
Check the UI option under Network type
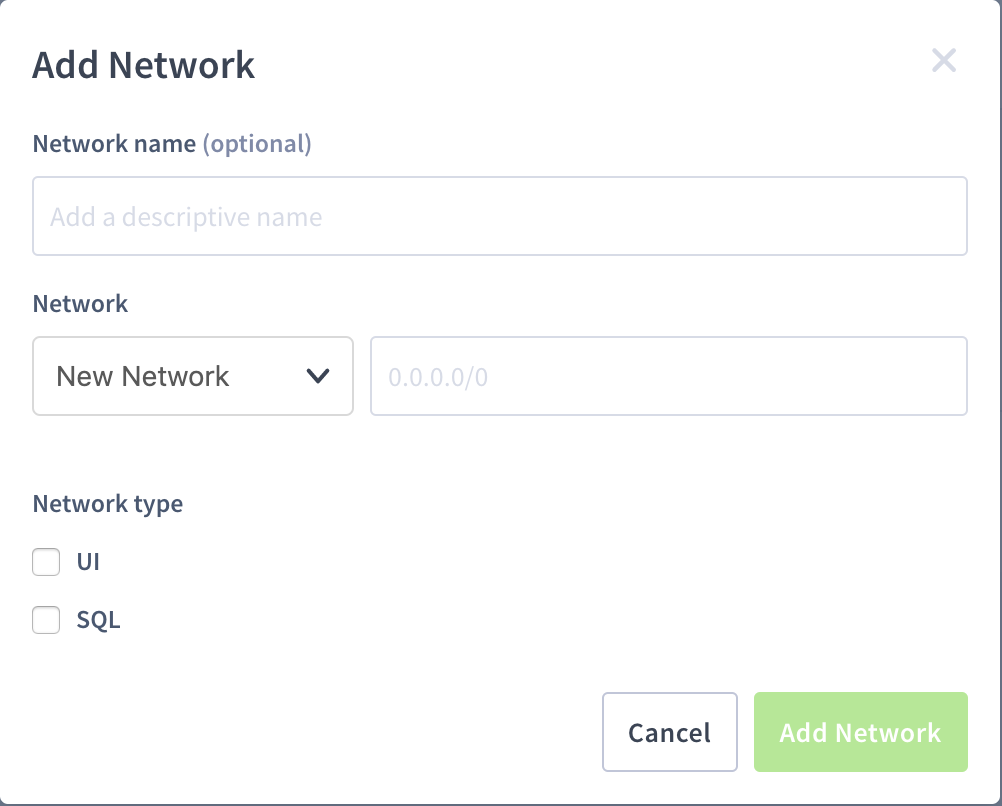click(46, 562)
